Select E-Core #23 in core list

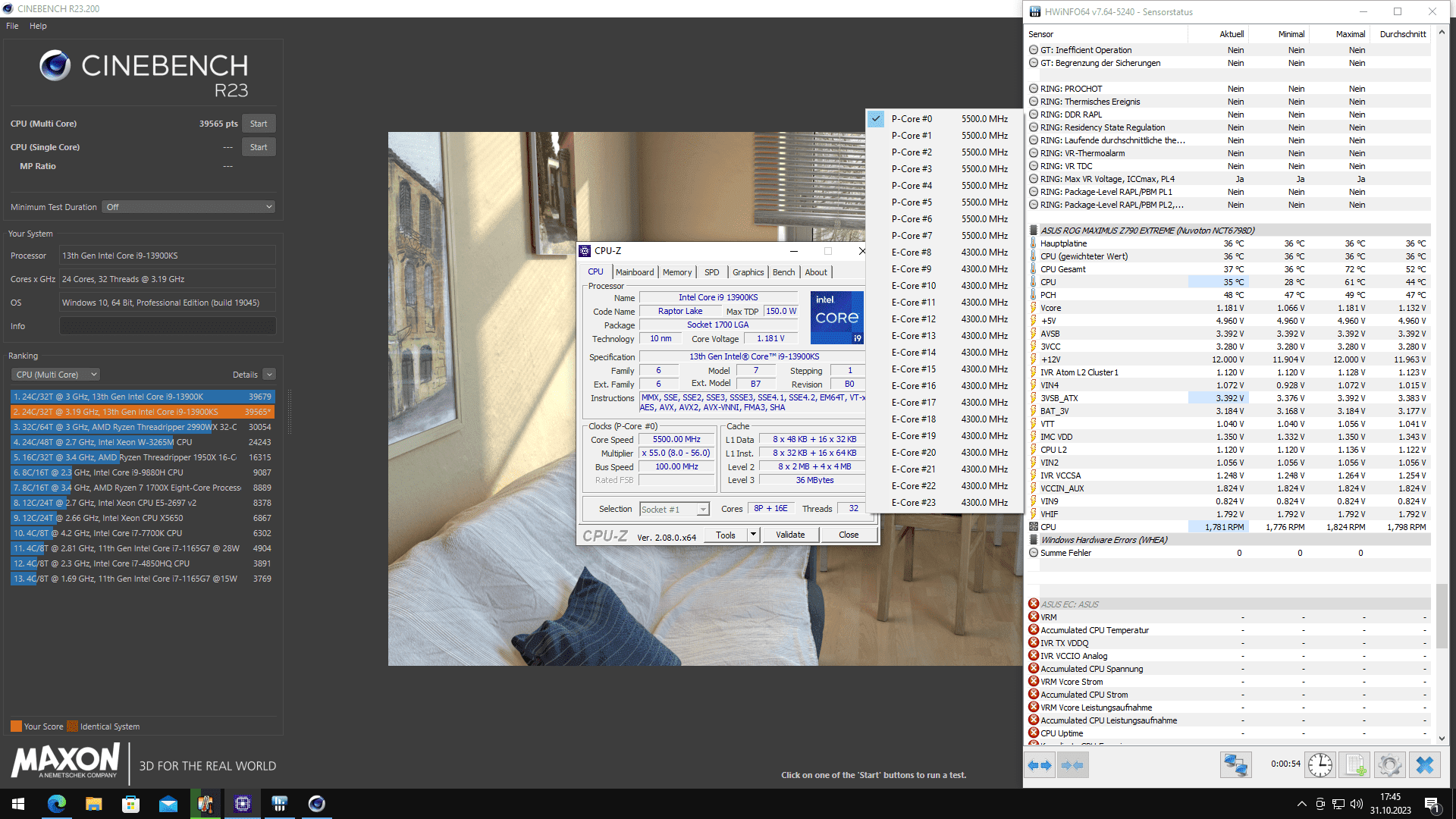[944, 503]
